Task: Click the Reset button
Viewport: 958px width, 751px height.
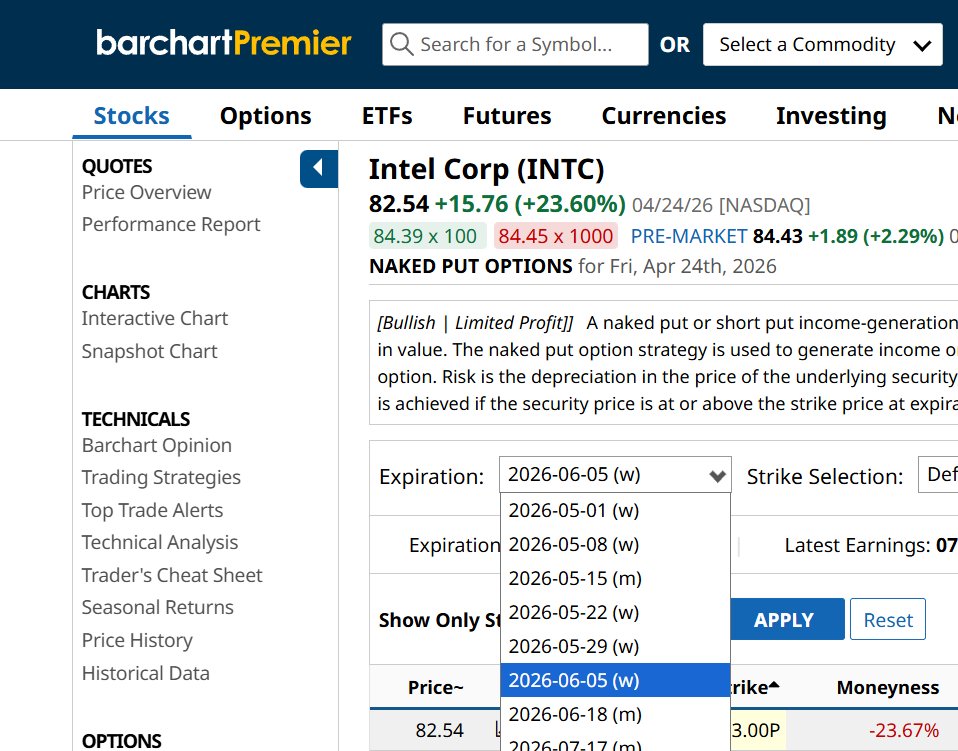Action: tap(887, 620)
